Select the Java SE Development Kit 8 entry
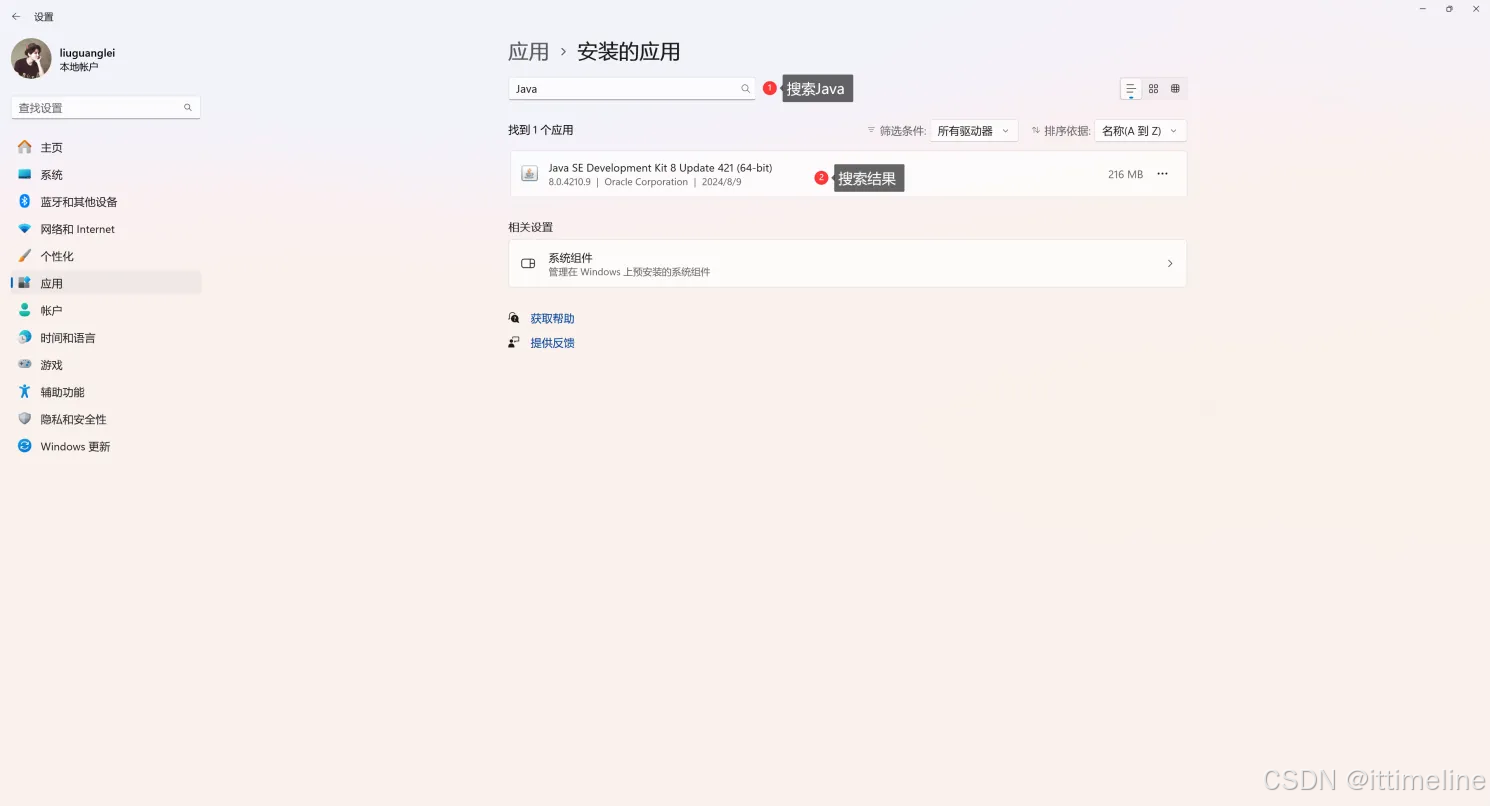1490x806 pixels. 848,174
